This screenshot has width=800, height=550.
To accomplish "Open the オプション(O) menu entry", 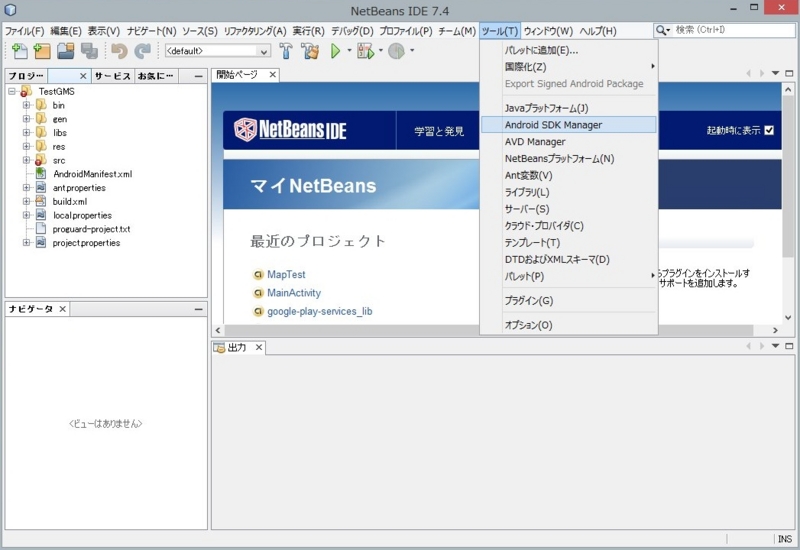I will [568, 325].
